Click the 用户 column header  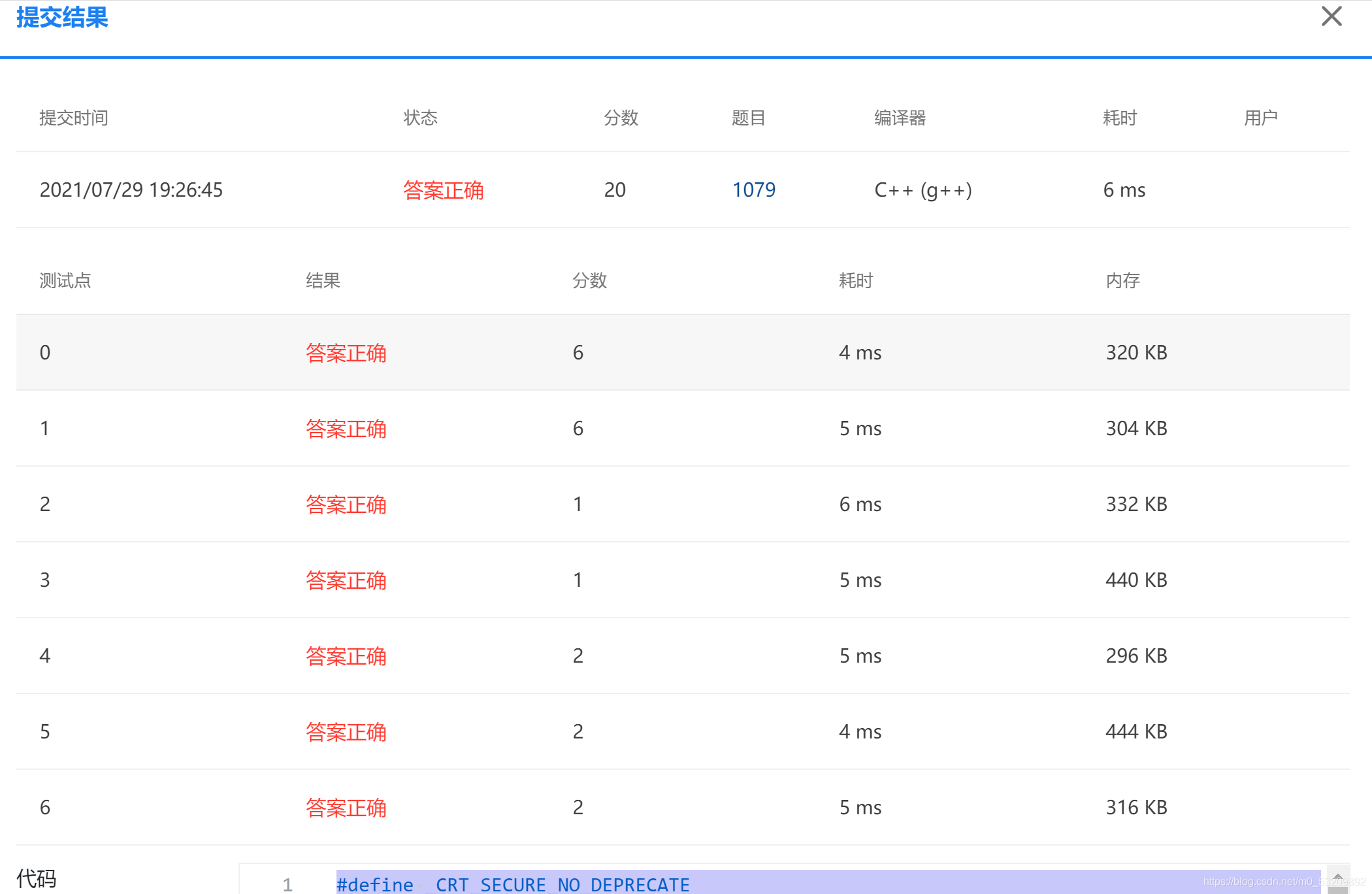coord(1260,118)
